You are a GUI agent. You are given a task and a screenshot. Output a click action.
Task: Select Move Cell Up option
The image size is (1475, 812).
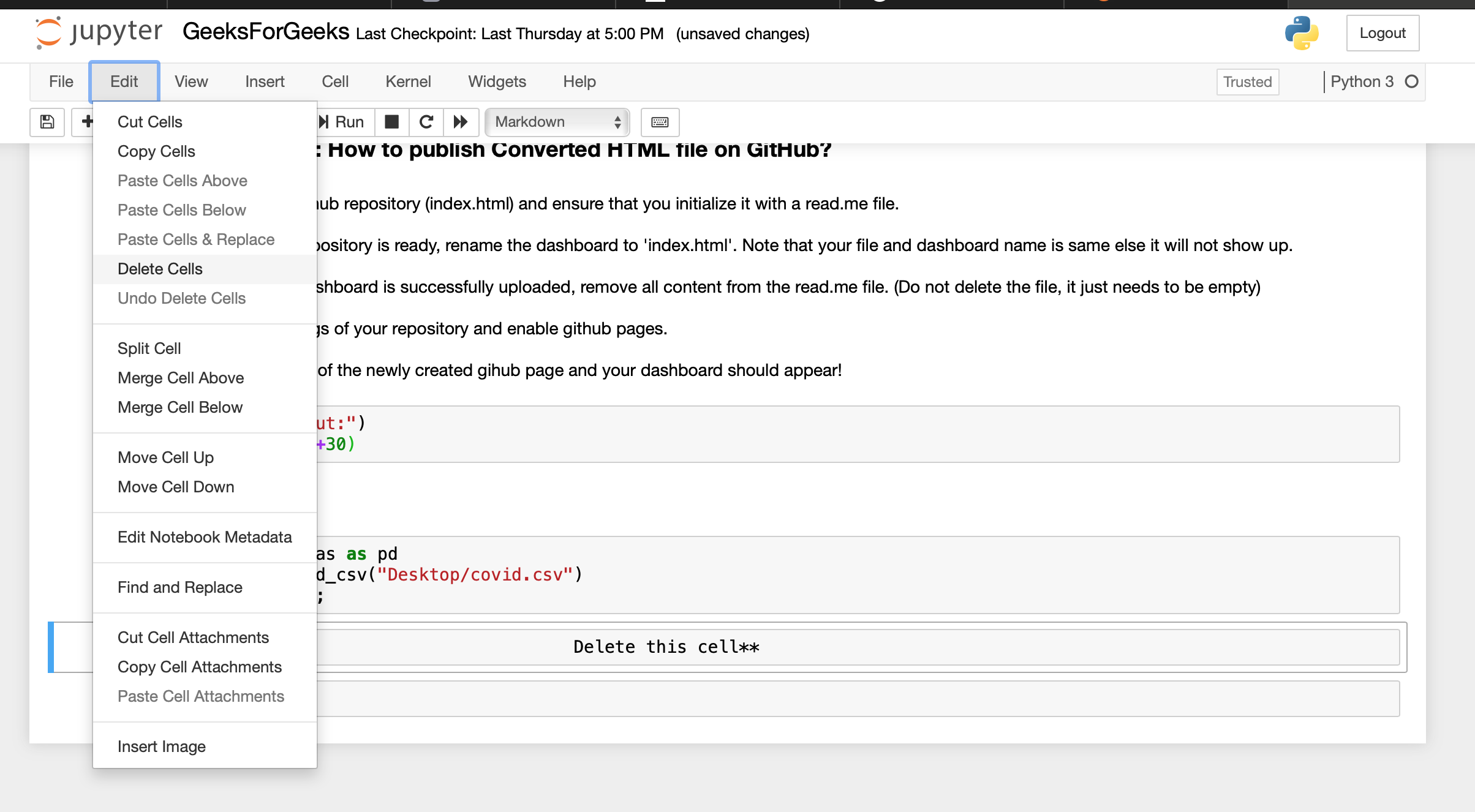pos(165,457)
